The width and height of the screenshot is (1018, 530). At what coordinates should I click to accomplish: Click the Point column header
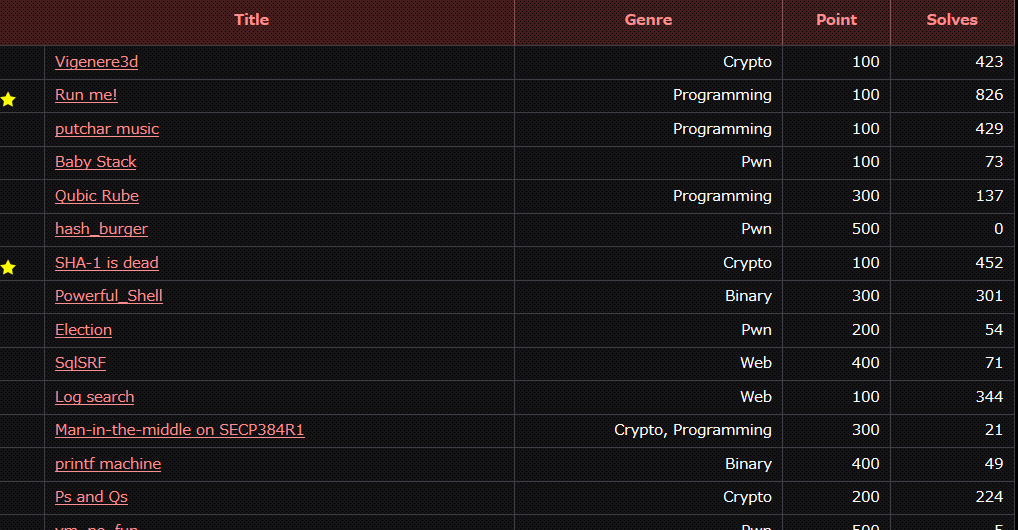click(x=836, y=19)
